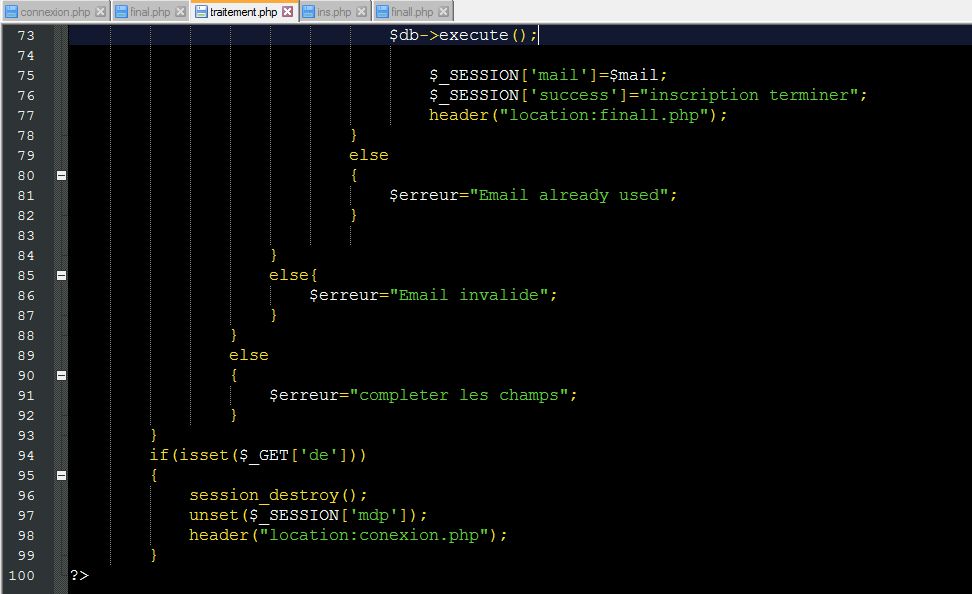Viewport: 972px width, 594px height.
Task: Click line number 100 in the margin
Action: (x=22, y=575)
